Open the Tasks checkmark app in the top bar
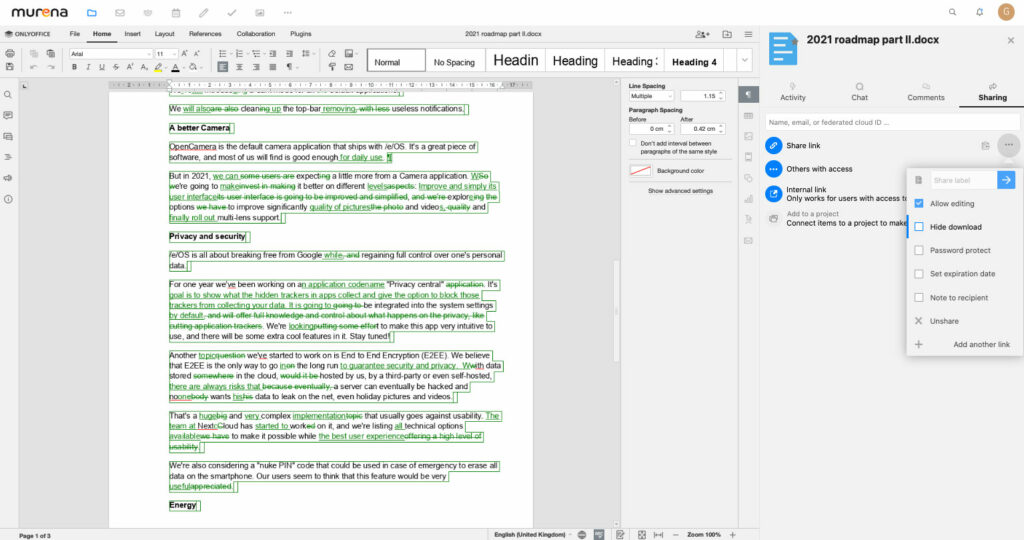The height and width of the screenshot is (540, 1024). 232,12
